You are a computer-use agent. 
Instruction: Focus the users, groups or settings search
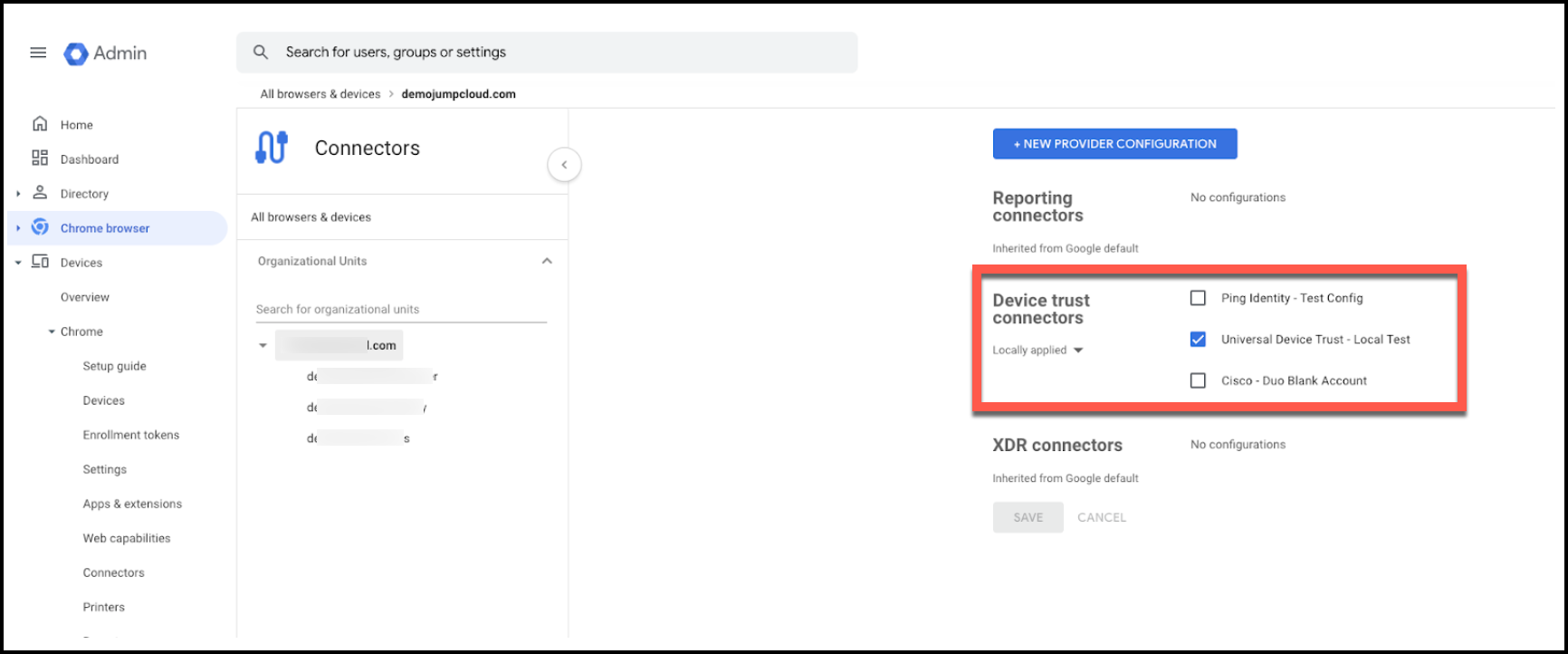pyautogui.click(x=547, y=53)
